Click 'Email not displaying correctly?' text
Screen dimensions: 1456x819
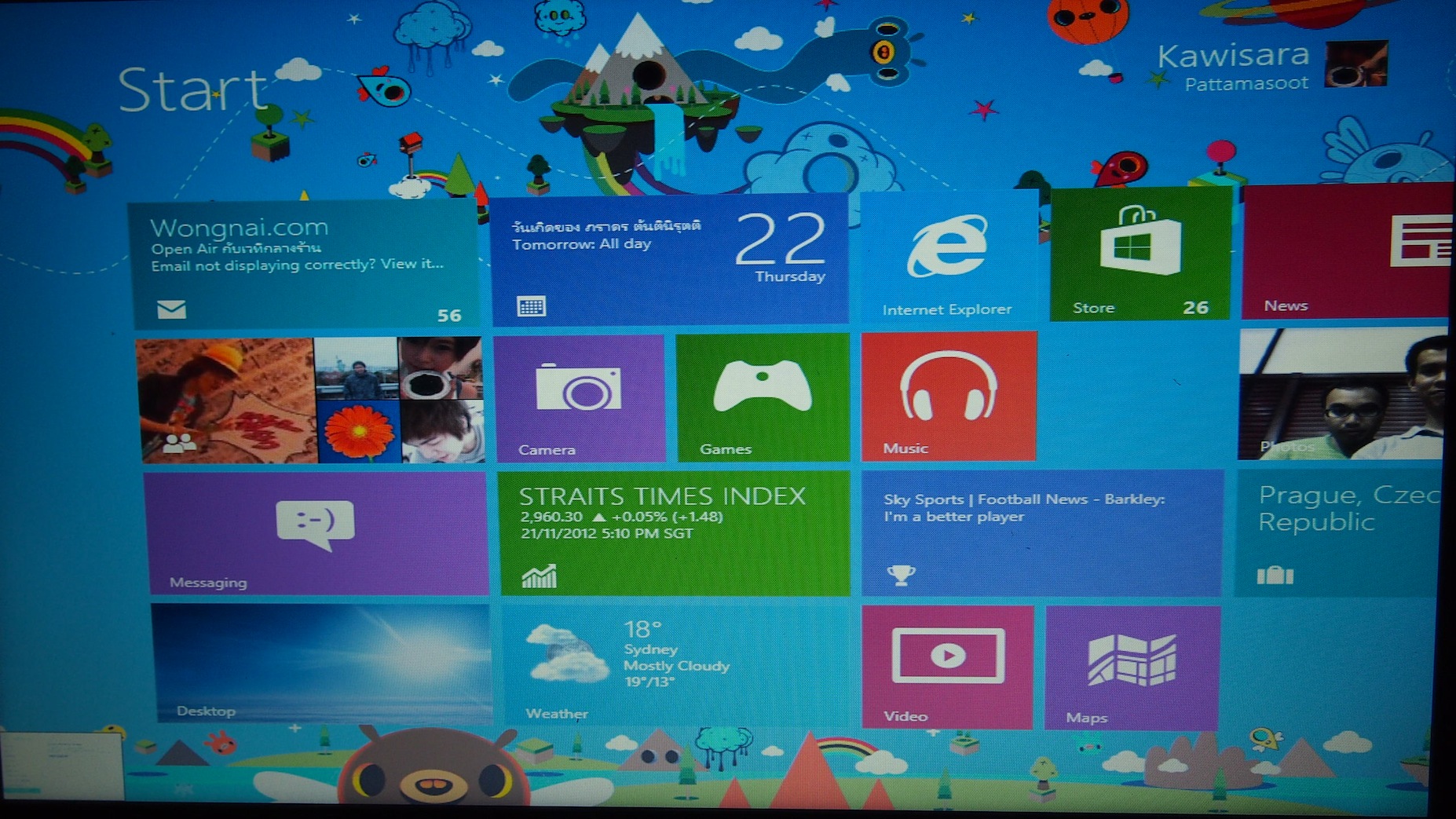click(263, 265)
